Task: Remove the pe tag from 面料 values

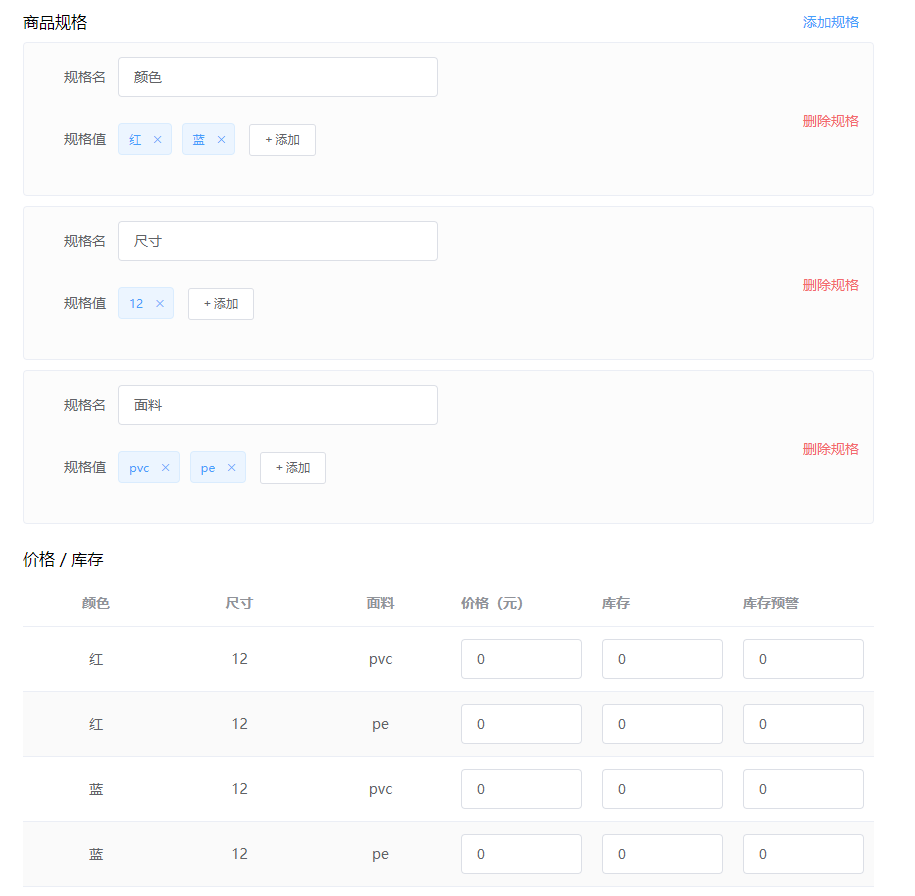Action: point(230,467)
